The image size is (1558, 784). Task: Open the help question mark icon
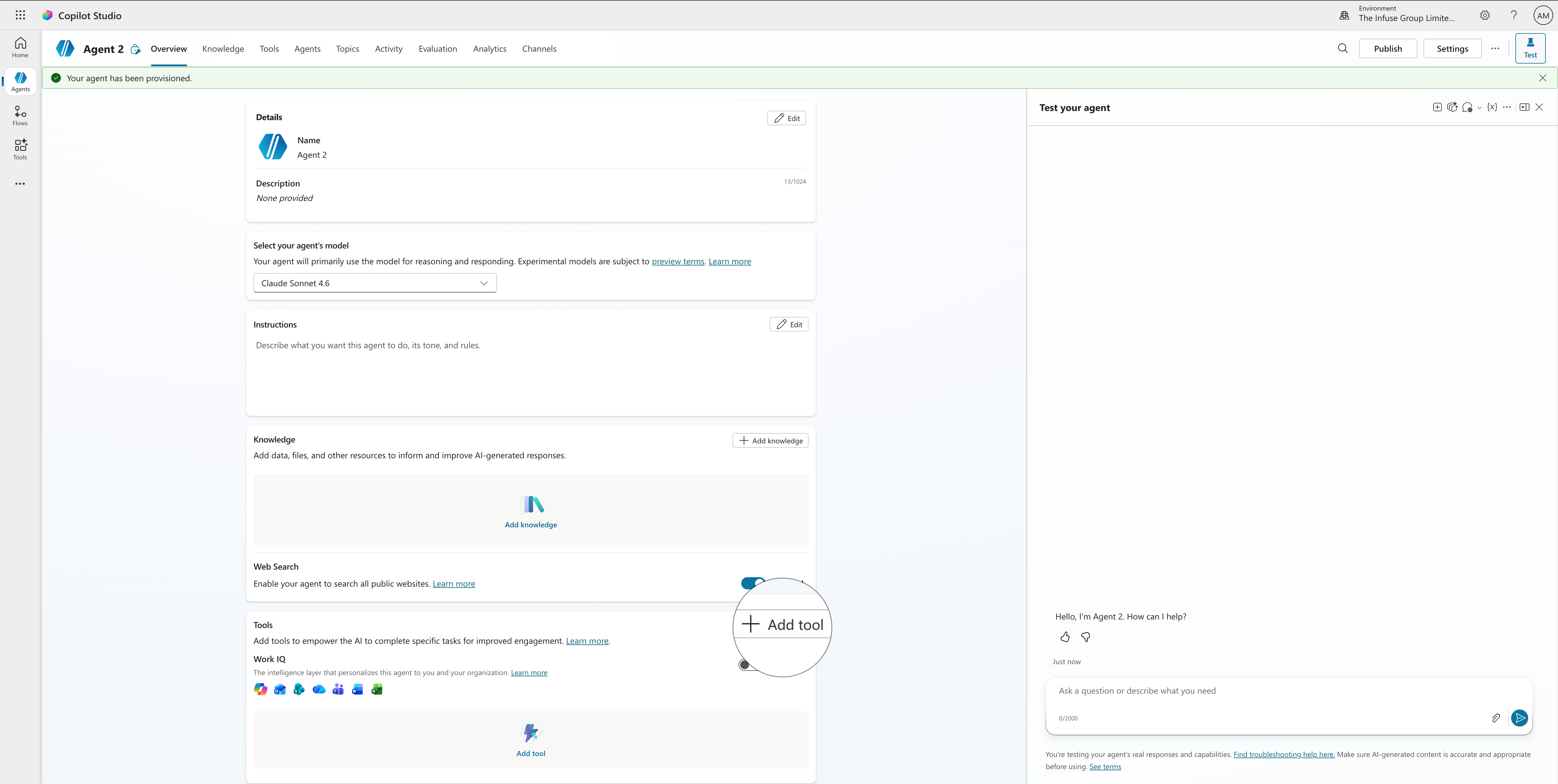[x=1514, y=15]
